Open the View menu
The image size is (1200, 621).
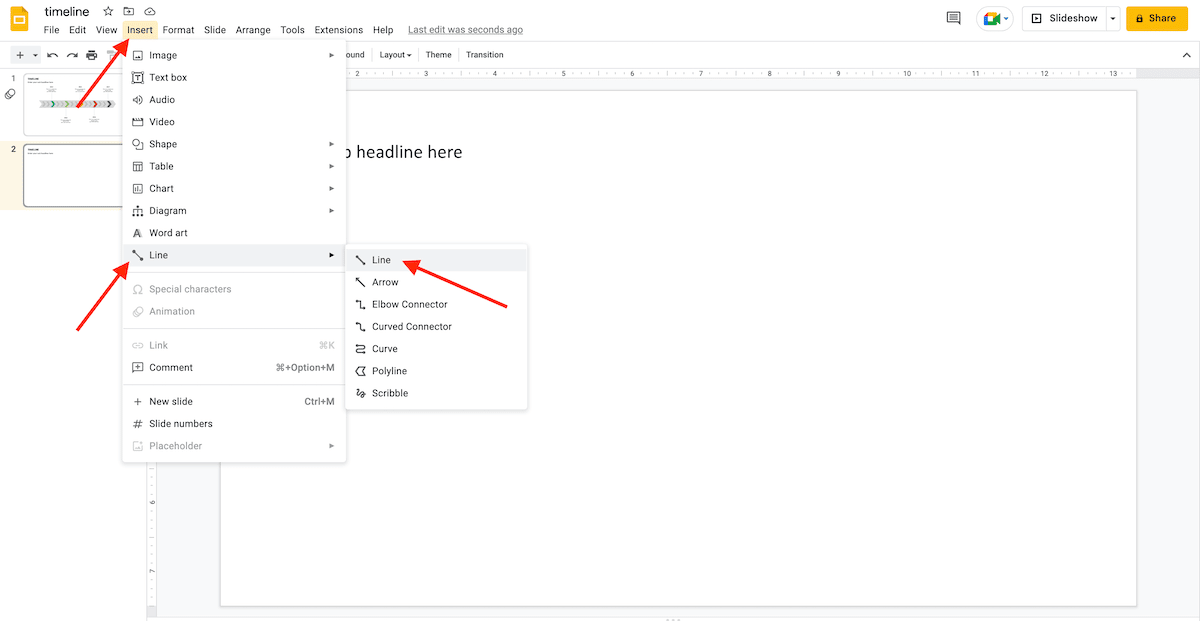coord(107,30)
